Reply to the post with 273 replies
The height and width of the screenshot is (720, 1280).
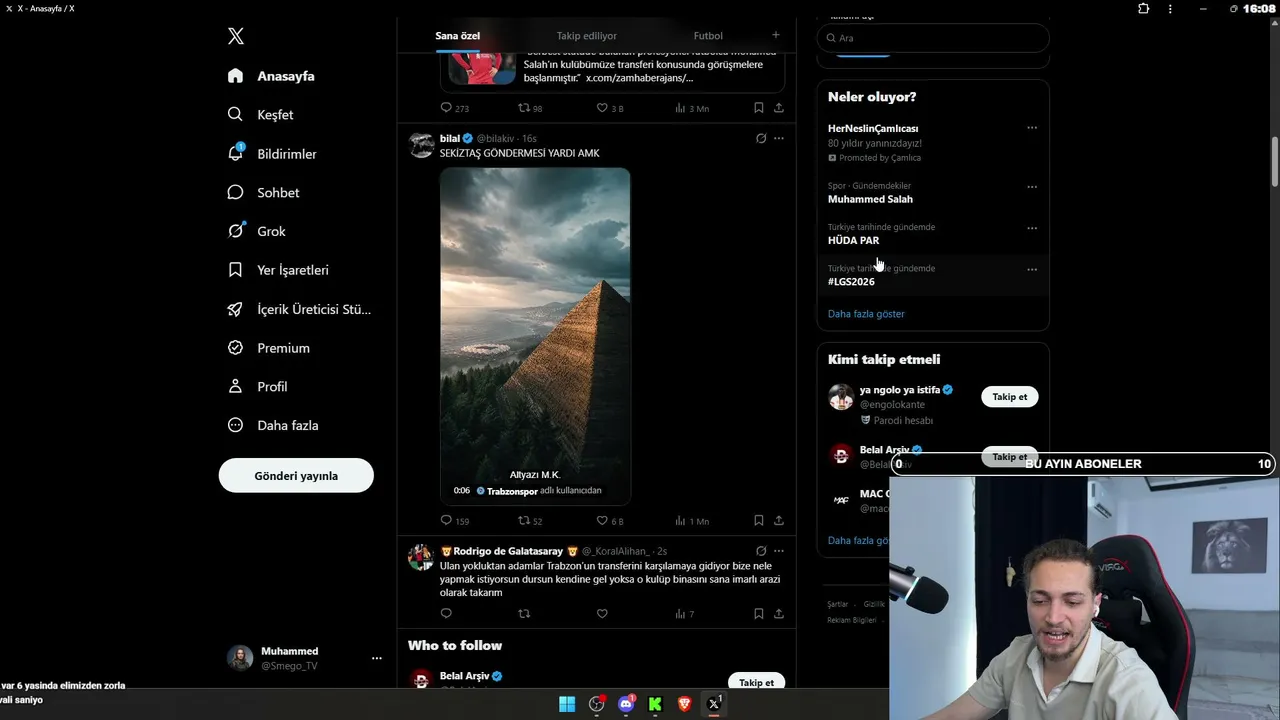[x=454, y=108]
